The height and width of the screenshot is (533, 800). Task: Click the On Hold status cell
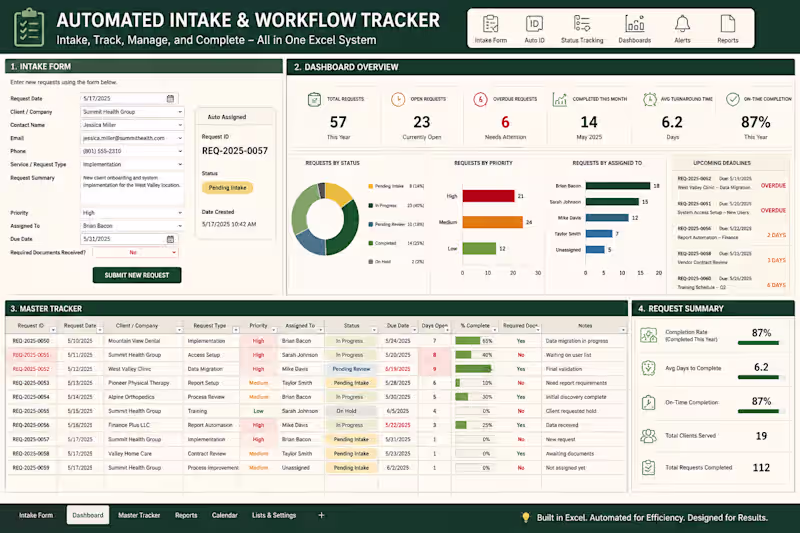pos(351,411)
